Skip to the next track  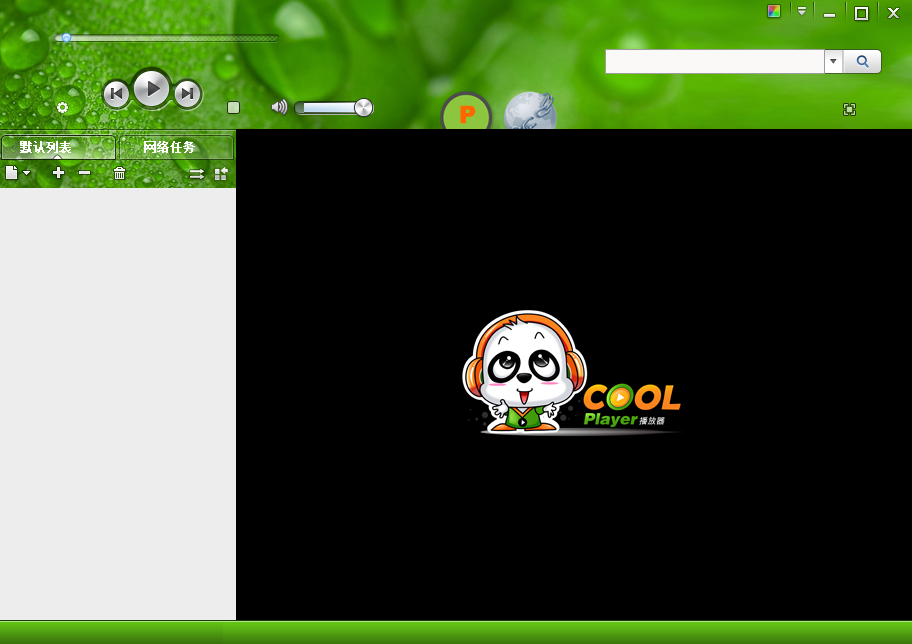pyautogui.click(x=187, y=94)
